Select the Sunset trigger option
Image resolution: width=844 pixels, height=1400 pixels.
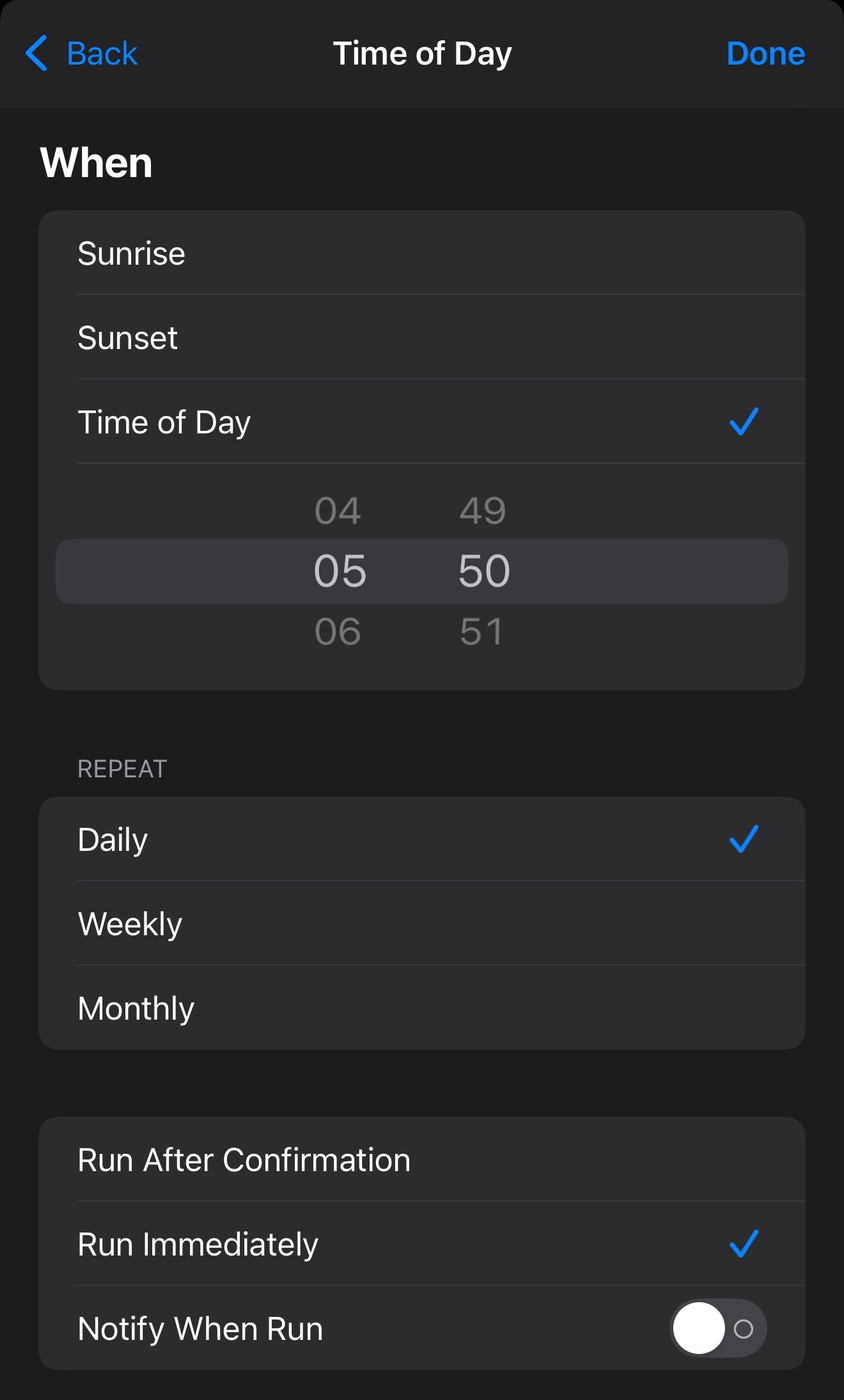[x=128, y=338]
